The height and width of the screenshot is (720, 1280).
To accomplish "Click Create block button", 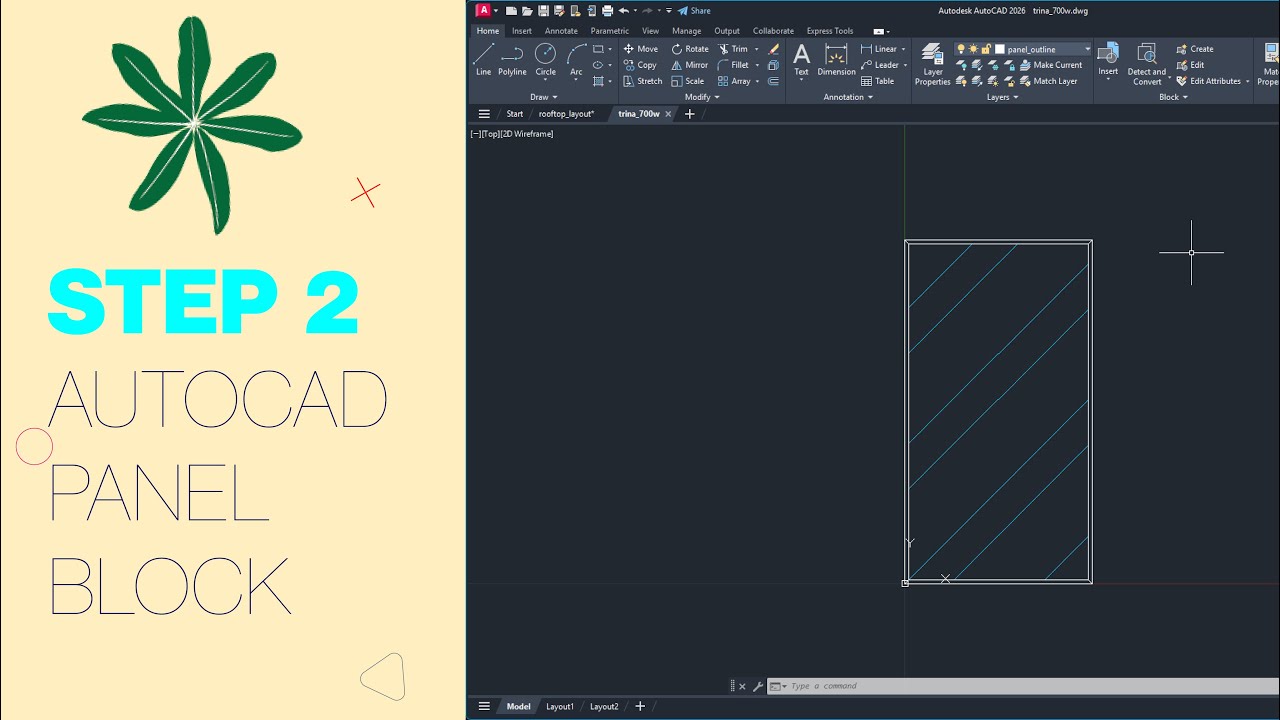I will tap(1195, 49).
